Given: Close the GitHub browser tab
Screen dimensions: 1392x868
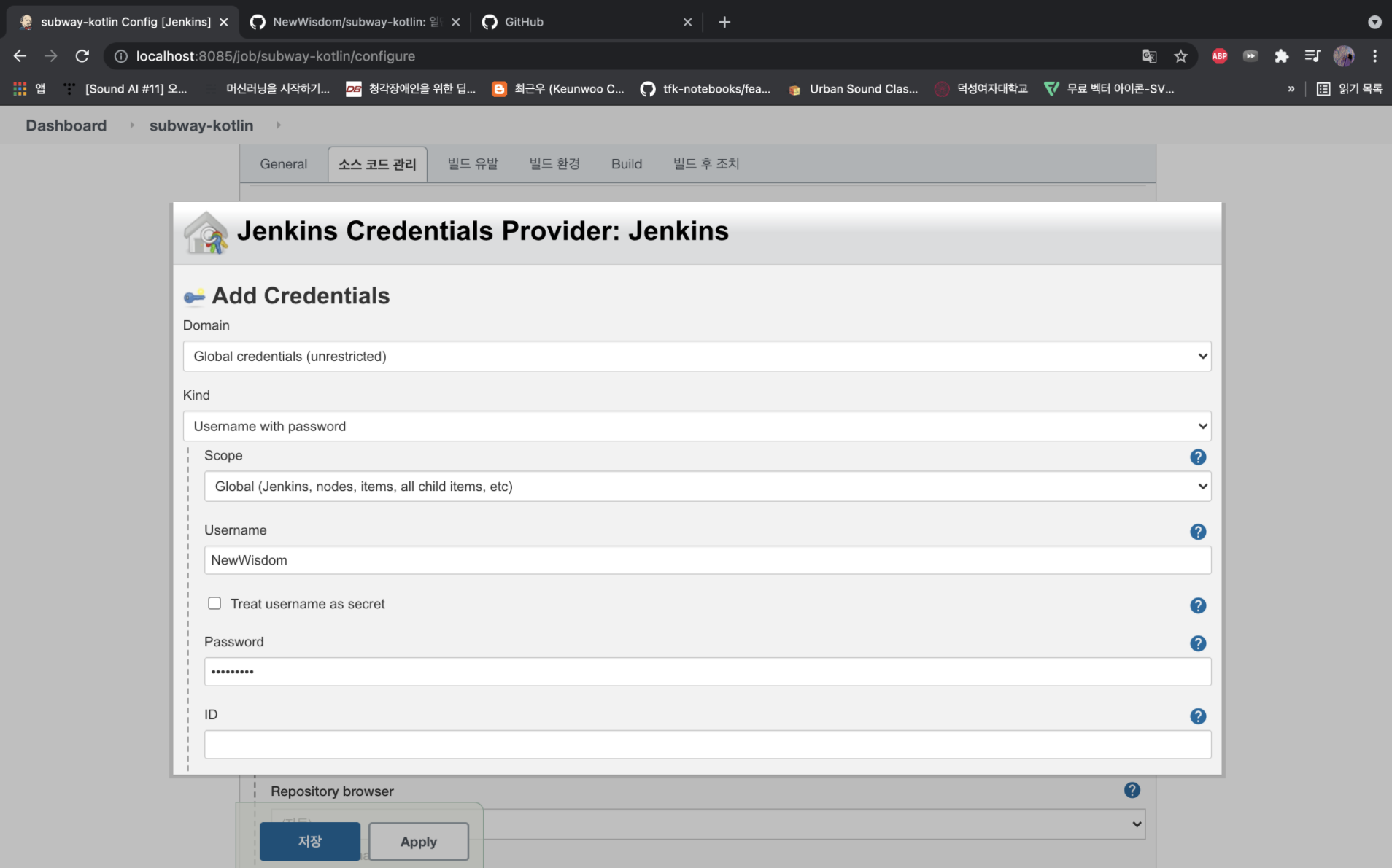Looking at the screenshot, I should point(687,22).
